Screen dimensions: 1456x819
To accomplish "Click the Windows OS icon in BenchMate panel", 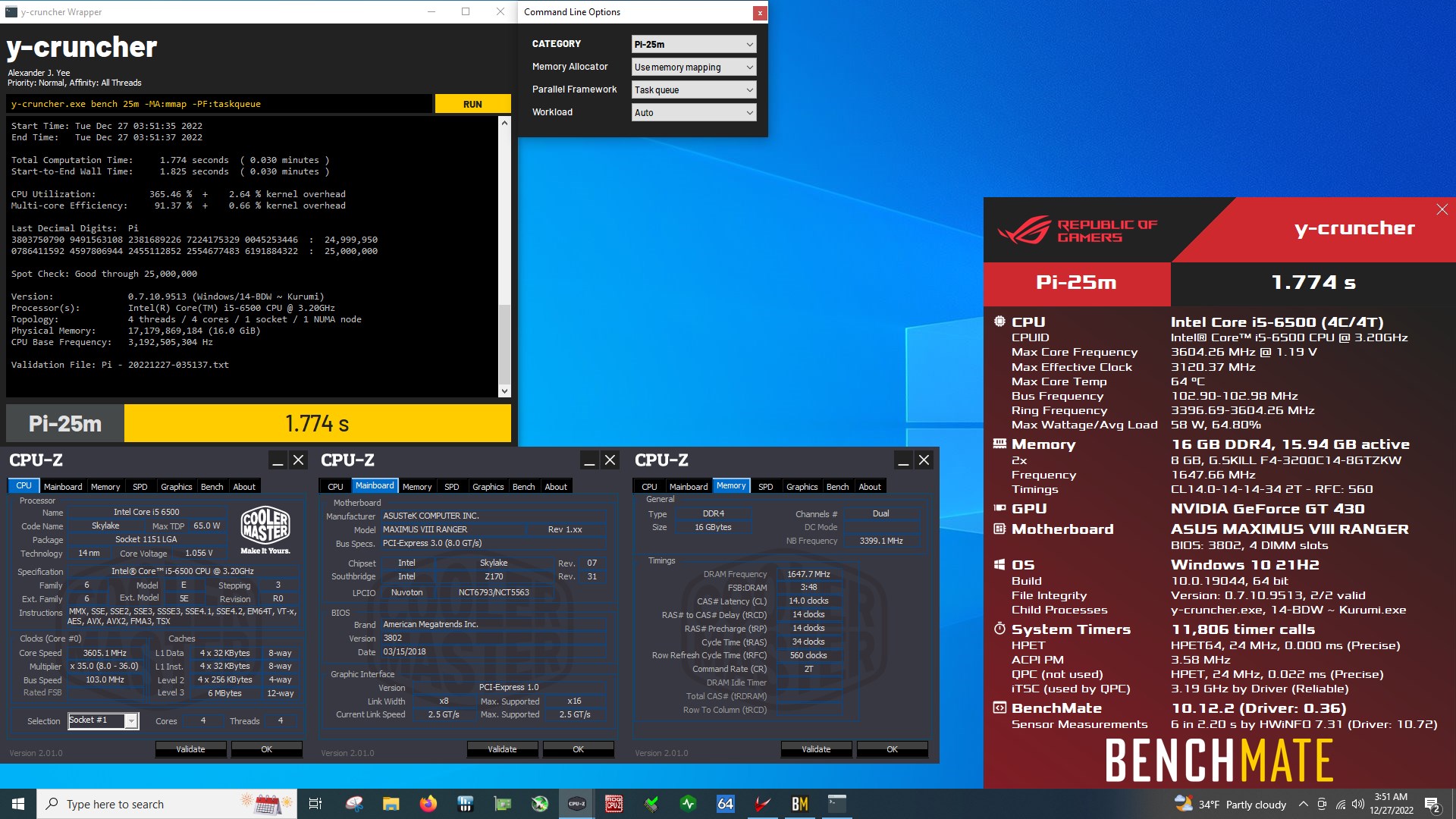I will click(x=999, y=565).
